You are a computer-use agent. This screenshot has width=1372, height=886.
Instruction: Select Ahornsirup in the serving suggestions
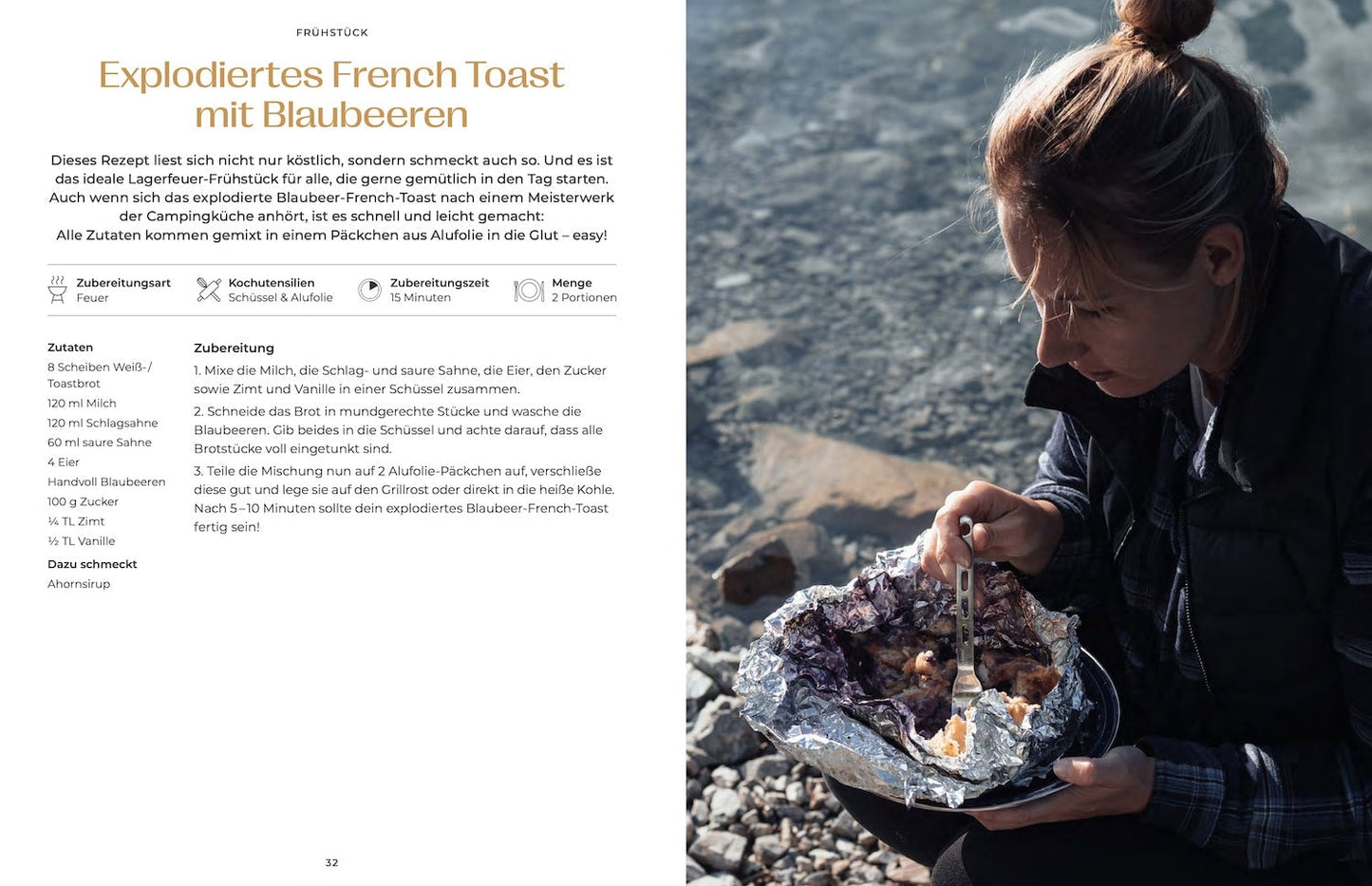point(79,584)
